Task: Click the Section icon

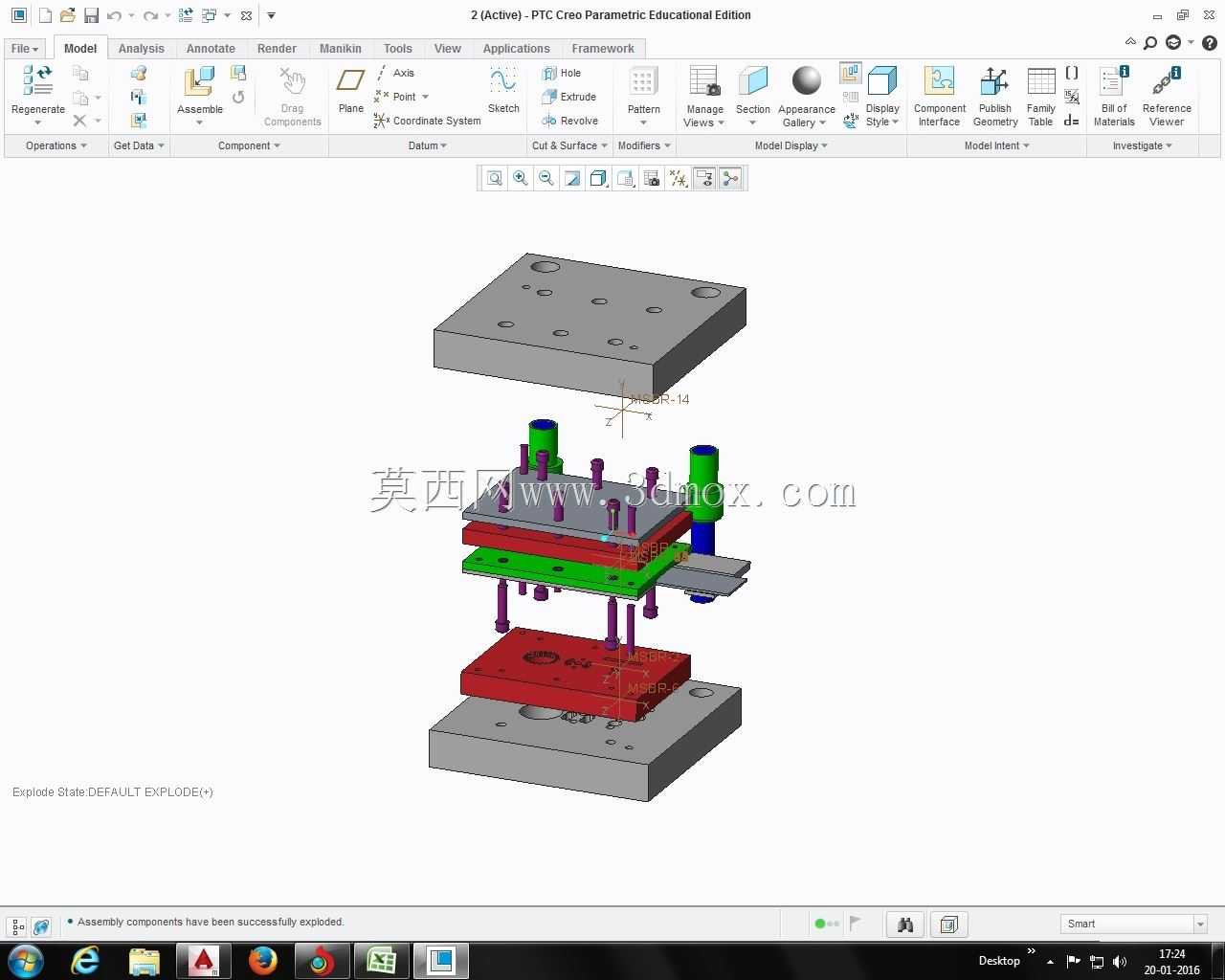Action: click(x=753, y=82)
